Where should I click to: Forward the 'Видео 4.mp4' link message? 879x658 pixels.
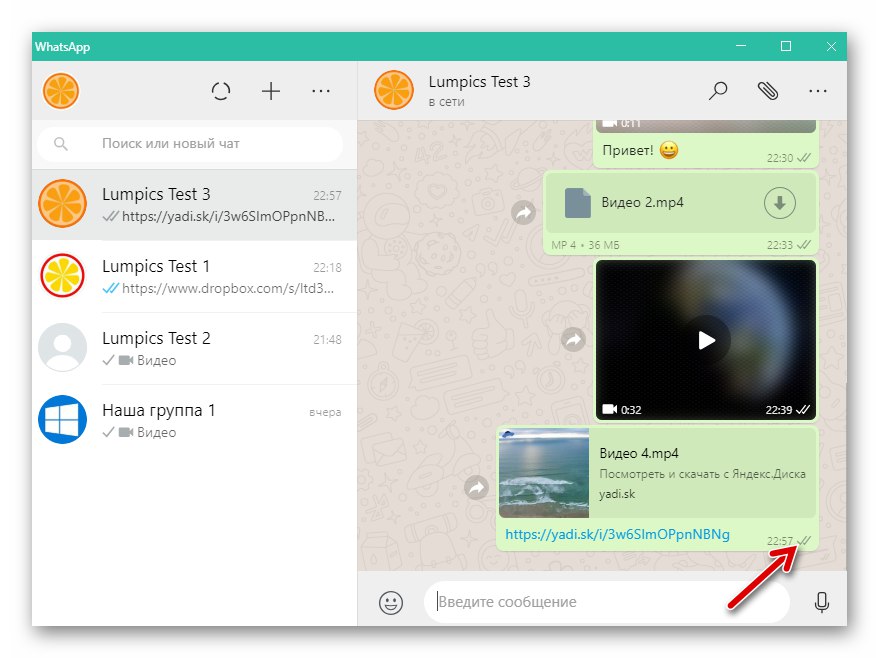click(x=476, y=487)
